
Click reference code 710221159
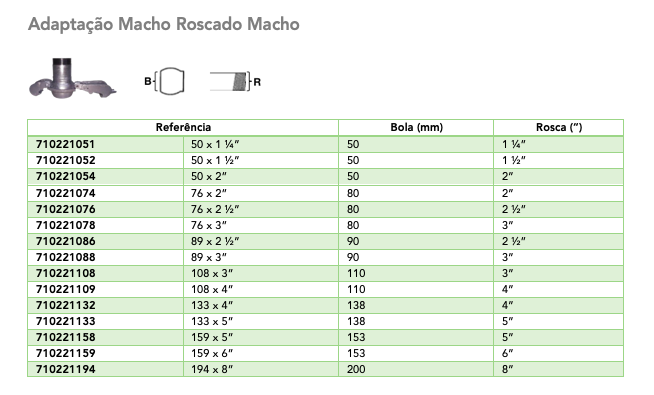65,353
